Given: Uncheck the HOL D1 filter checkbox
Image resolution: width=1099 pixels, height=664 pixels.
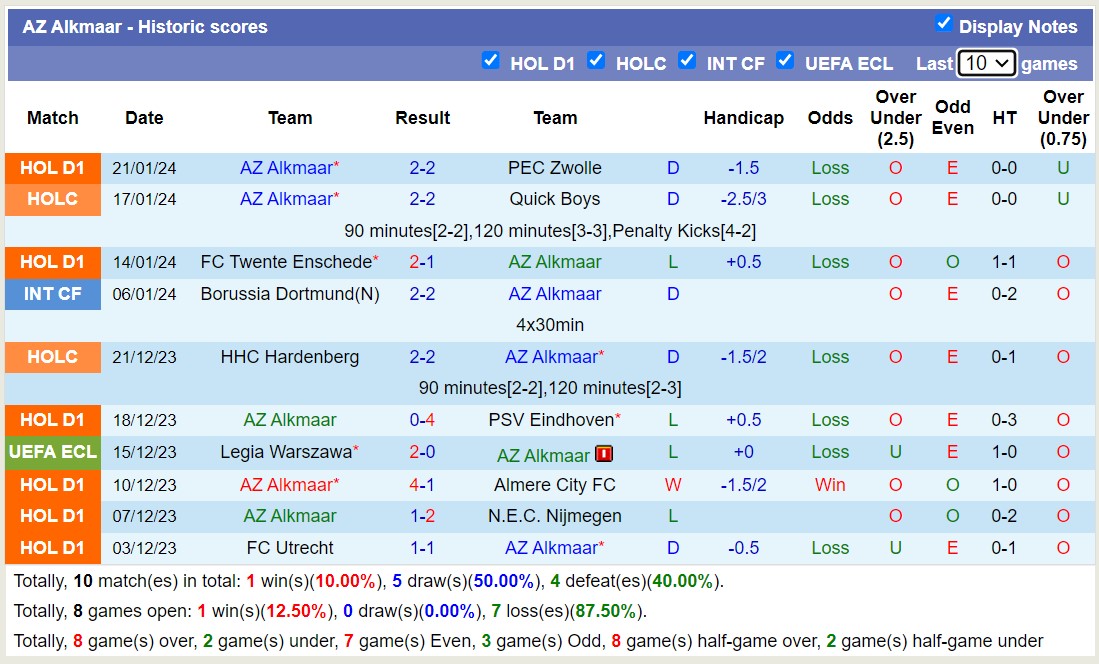Looking at the screenshot, I should [x=491, y=61].
